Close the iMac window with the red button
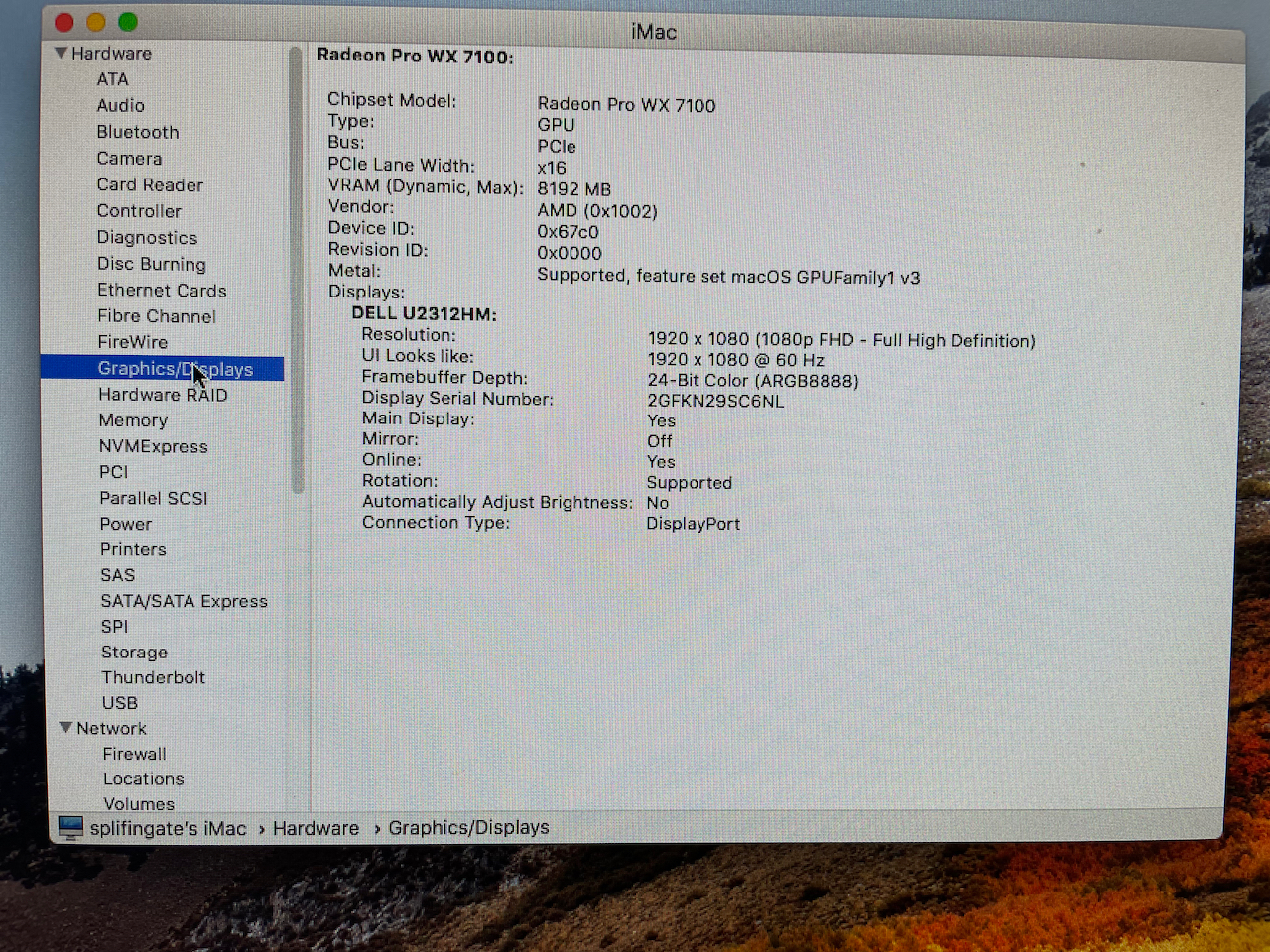 click(x=64, y=22)
